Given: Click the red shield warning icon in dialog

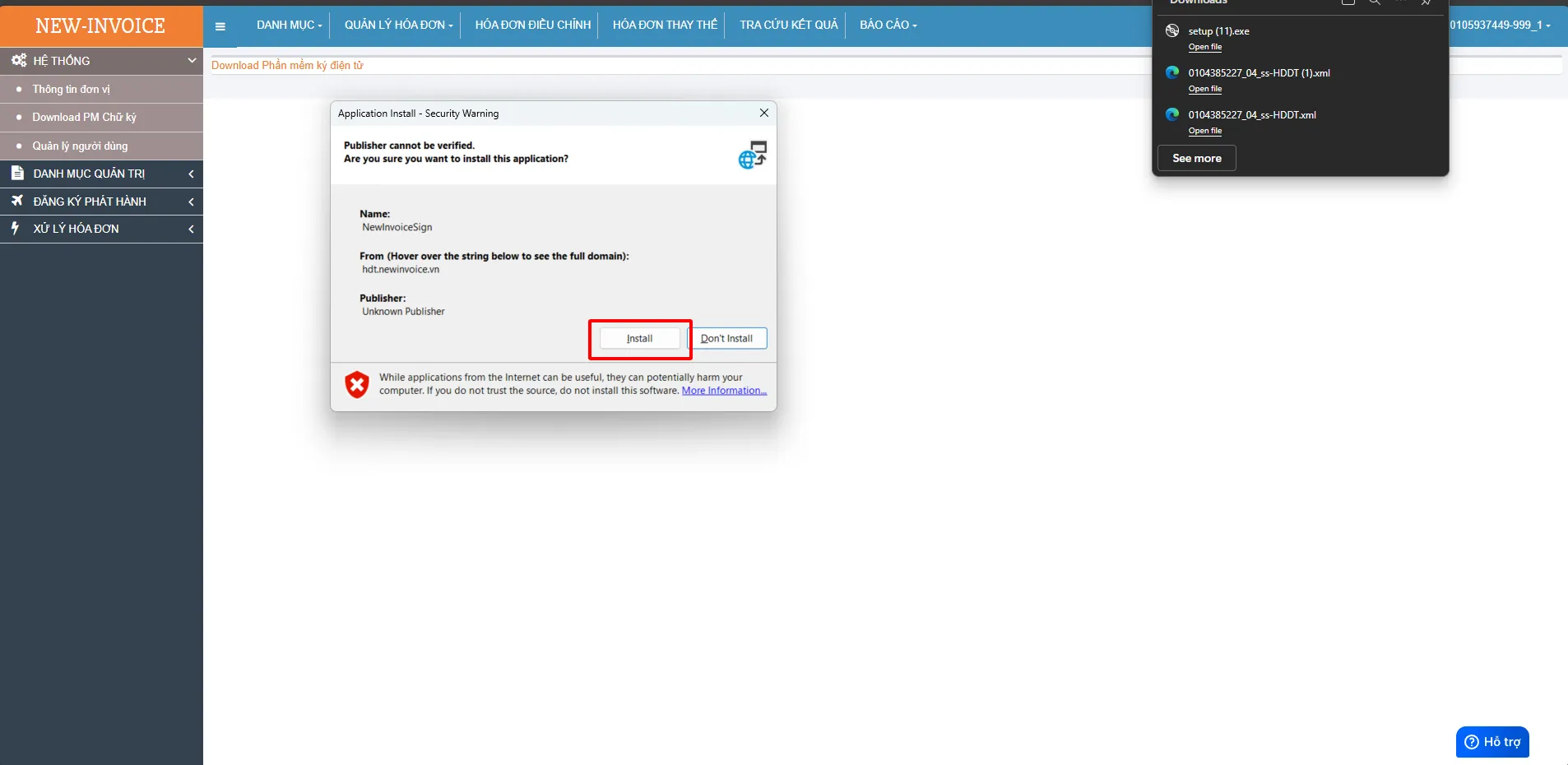Looking at the screenshot, I should [x=357, y=384].
